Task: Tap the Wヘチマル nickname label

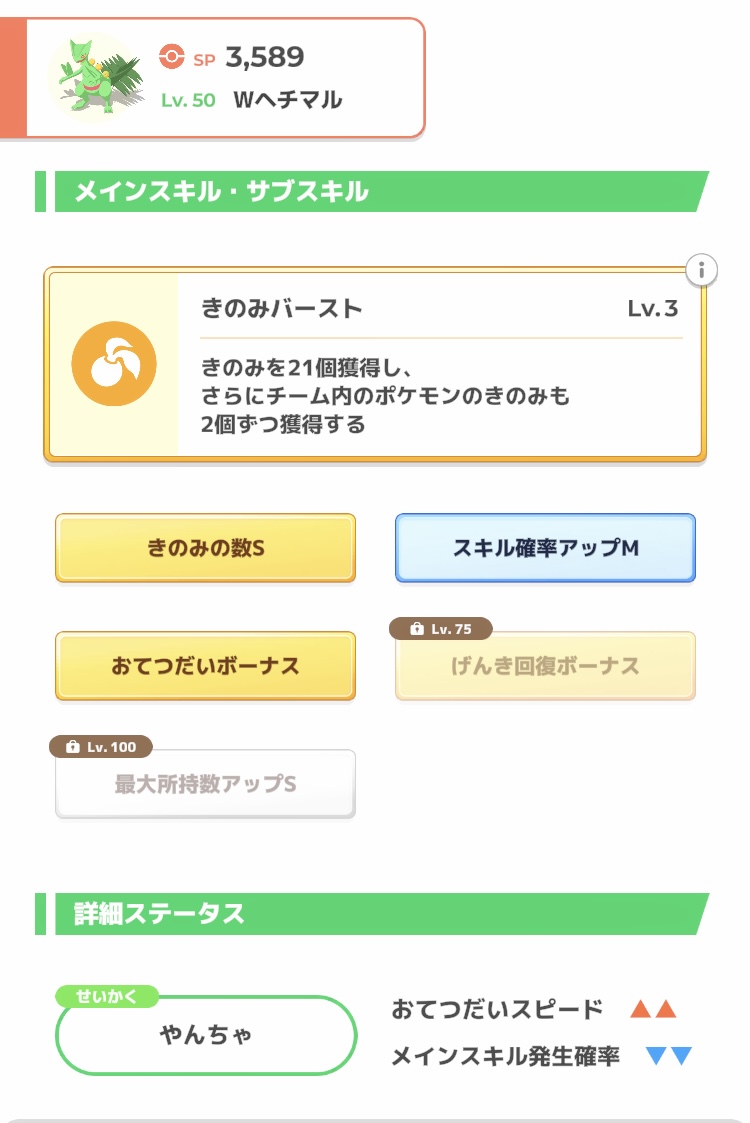Action: tap(287, 100)
